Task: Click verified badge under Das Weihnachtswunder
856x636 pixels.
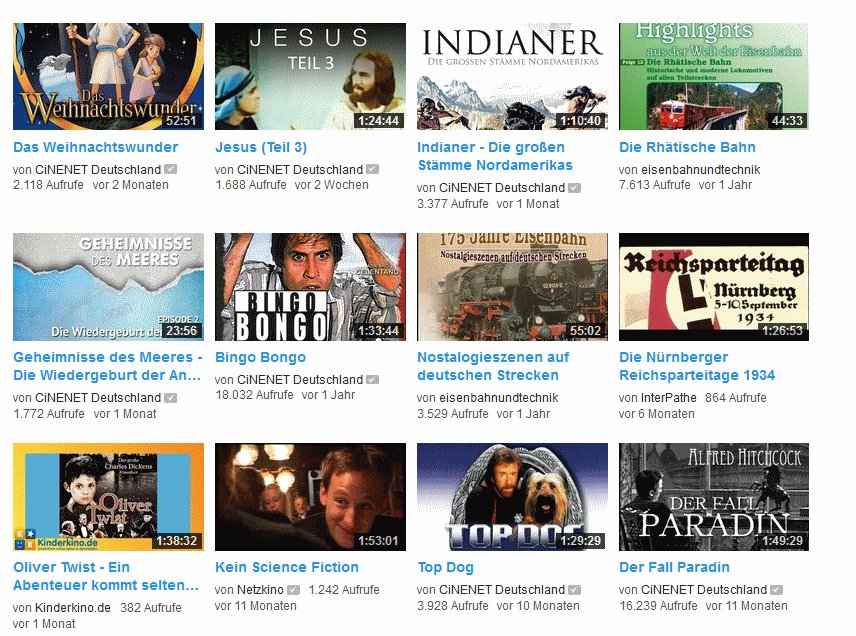Action: pyautogui.click(x=170, y=169)
